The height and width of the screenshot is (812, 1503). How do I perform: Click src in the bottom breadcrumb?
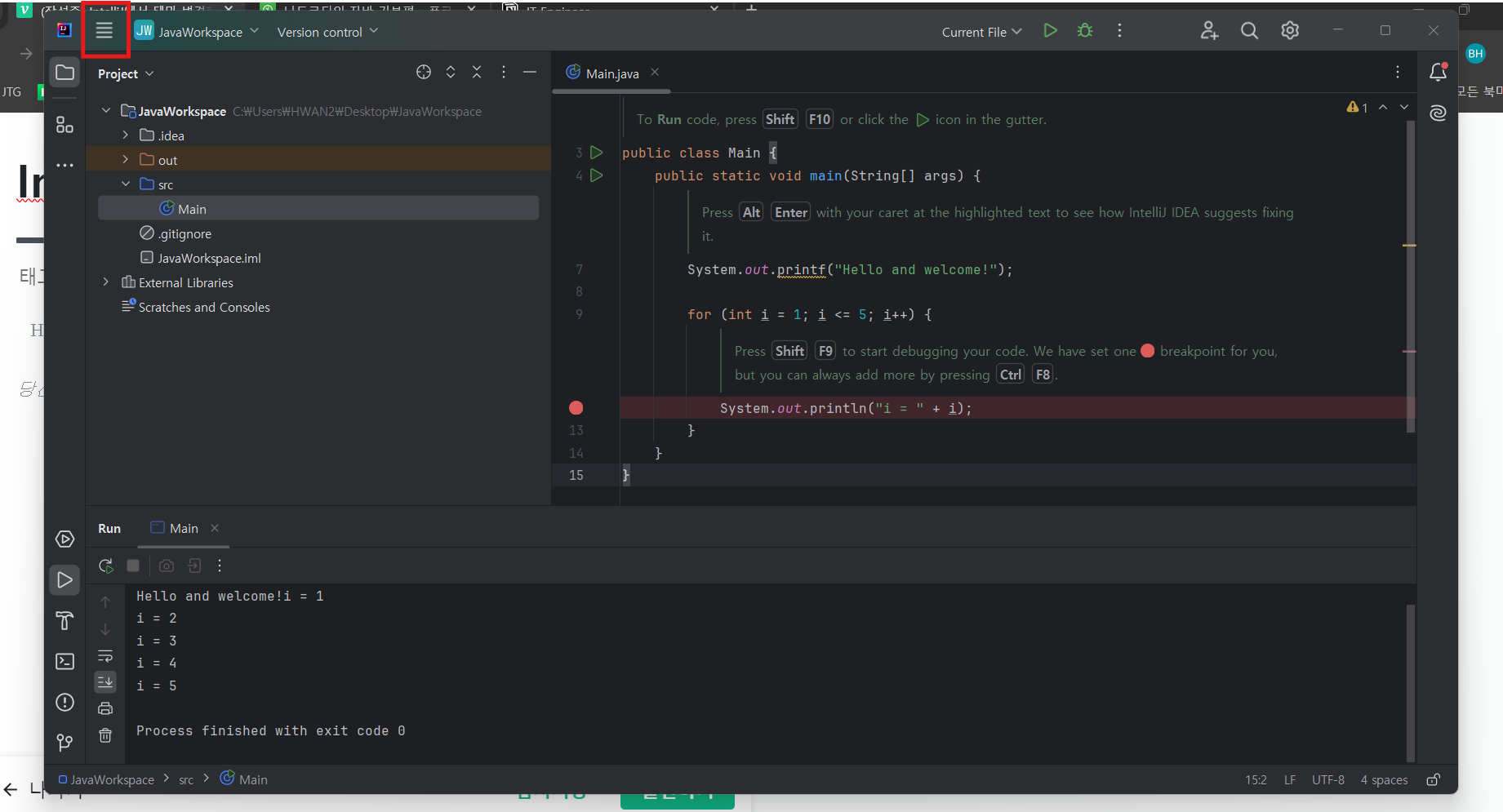pyautogui.click(x=186, y=780)
